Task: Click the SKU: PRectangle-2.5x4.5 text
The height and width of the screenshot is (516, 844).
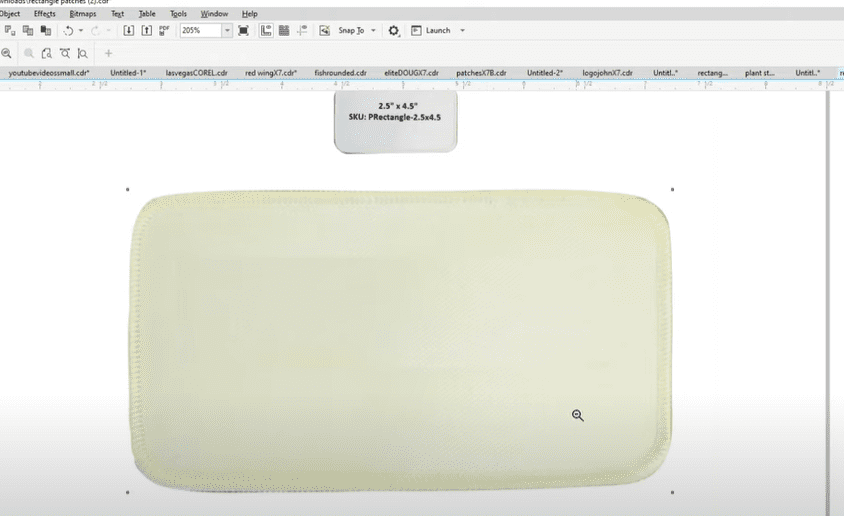Action: (395, 117)
